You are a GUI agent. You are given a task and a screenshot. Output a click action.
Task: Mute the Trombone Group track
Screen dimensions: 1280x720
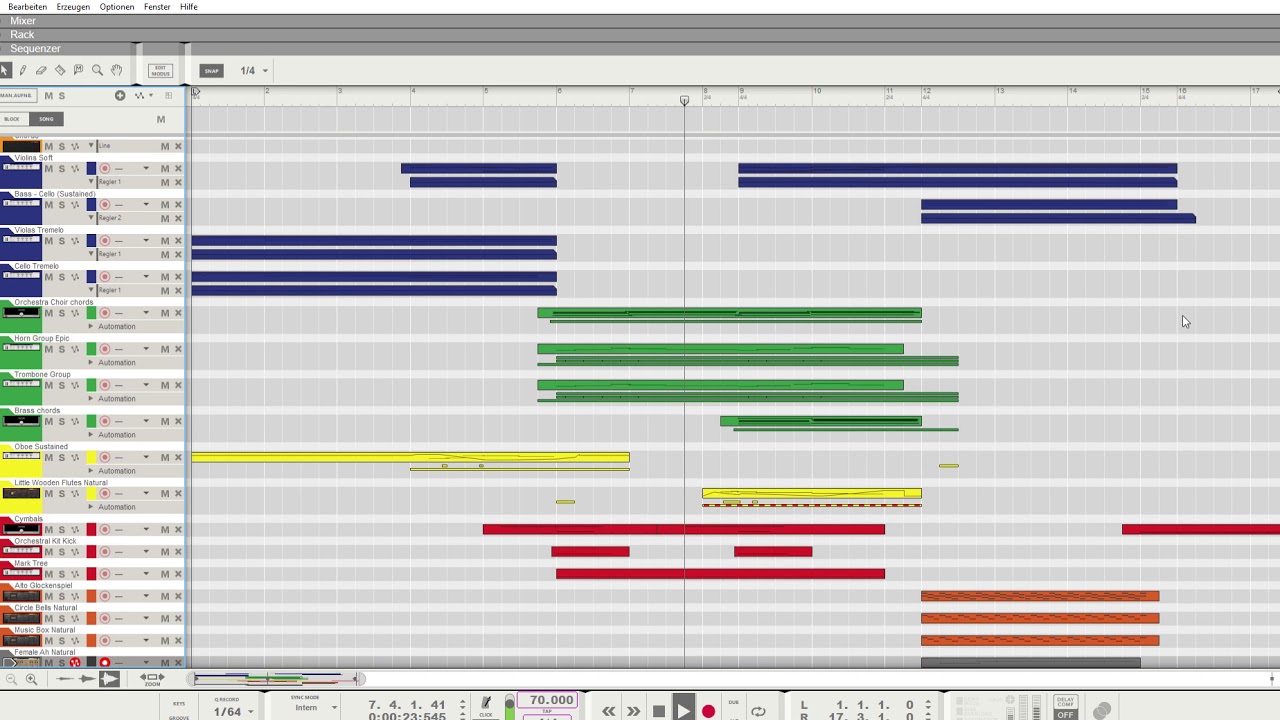click(48, 385)
